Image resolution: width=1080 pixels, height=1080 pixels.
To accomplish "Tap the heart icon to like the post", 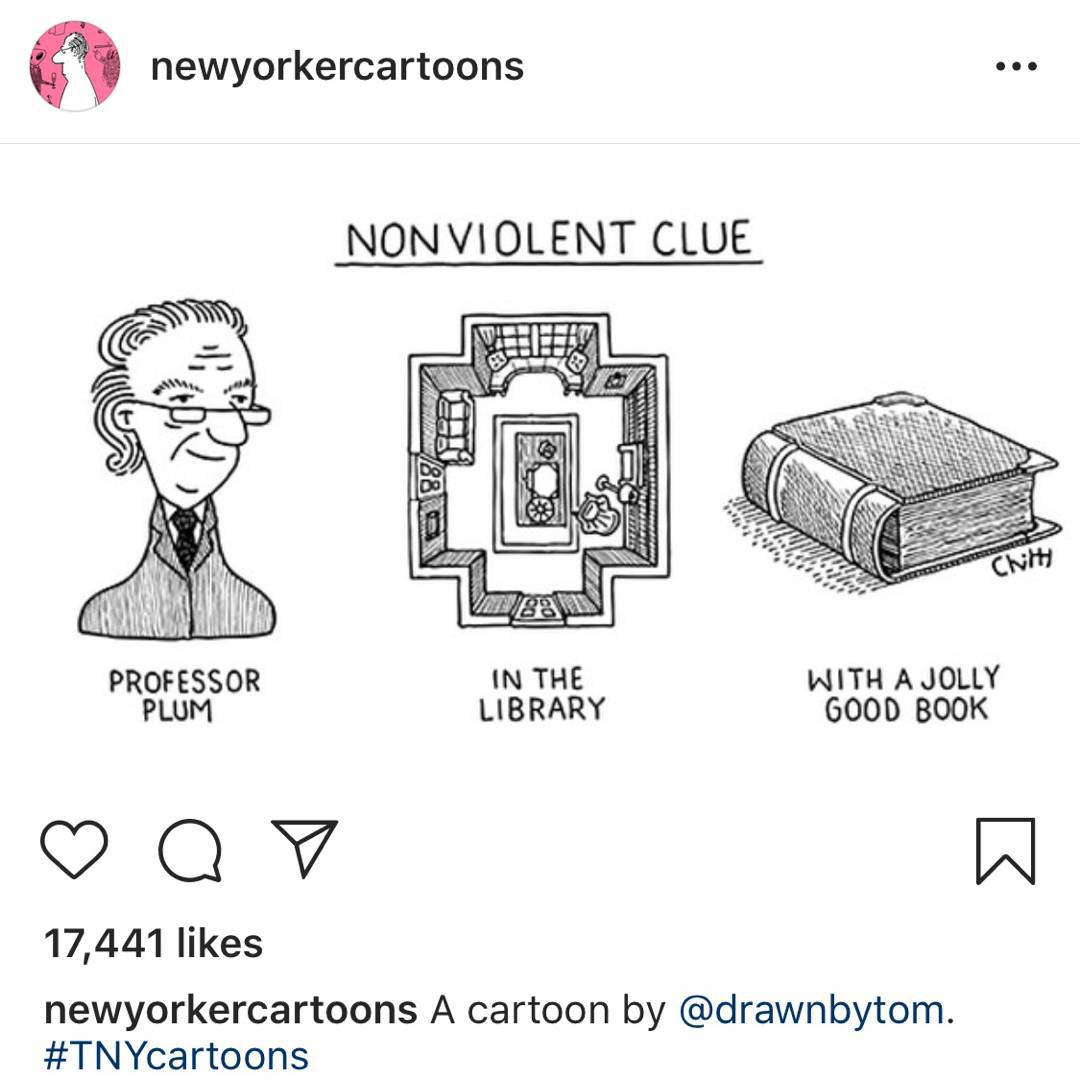I will click(x=74, y=849).
